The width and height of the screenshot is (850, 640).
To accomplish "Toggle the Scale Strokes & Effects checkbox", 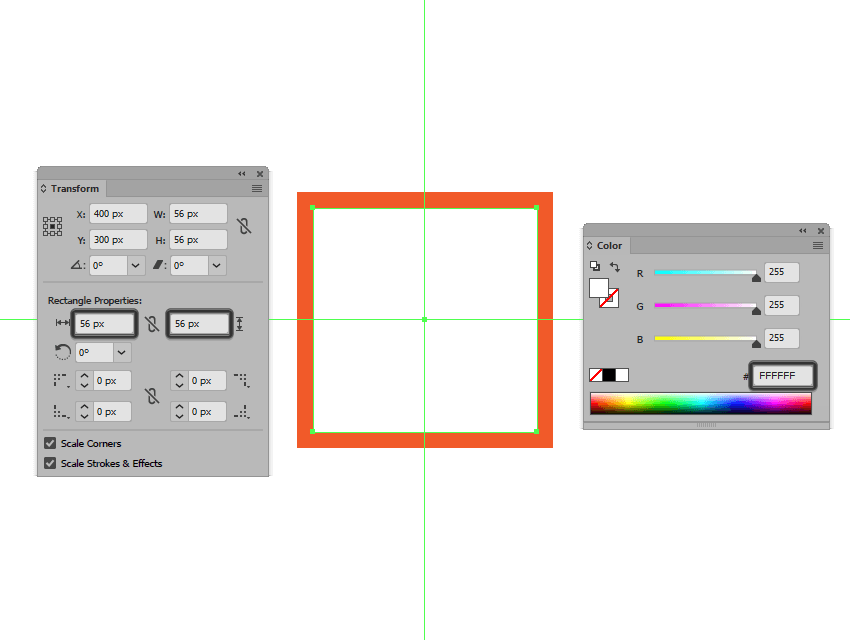I will click(50, 463).
